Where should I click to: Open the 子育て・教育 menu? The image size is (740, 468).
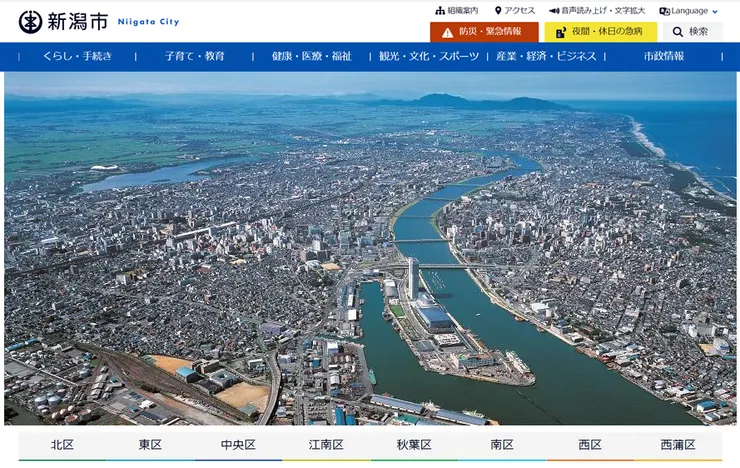[194, 56]
